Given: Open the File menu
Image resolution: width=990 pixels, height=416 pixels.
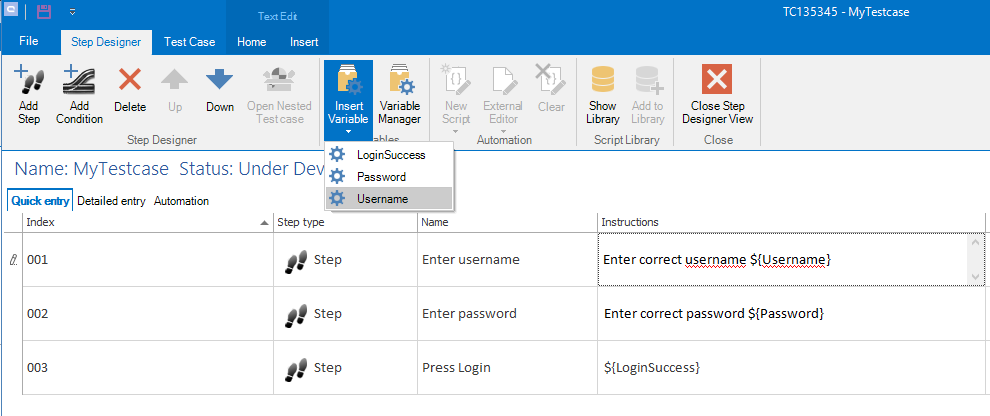Looking at the screenshot, I should tap(29, 42).
